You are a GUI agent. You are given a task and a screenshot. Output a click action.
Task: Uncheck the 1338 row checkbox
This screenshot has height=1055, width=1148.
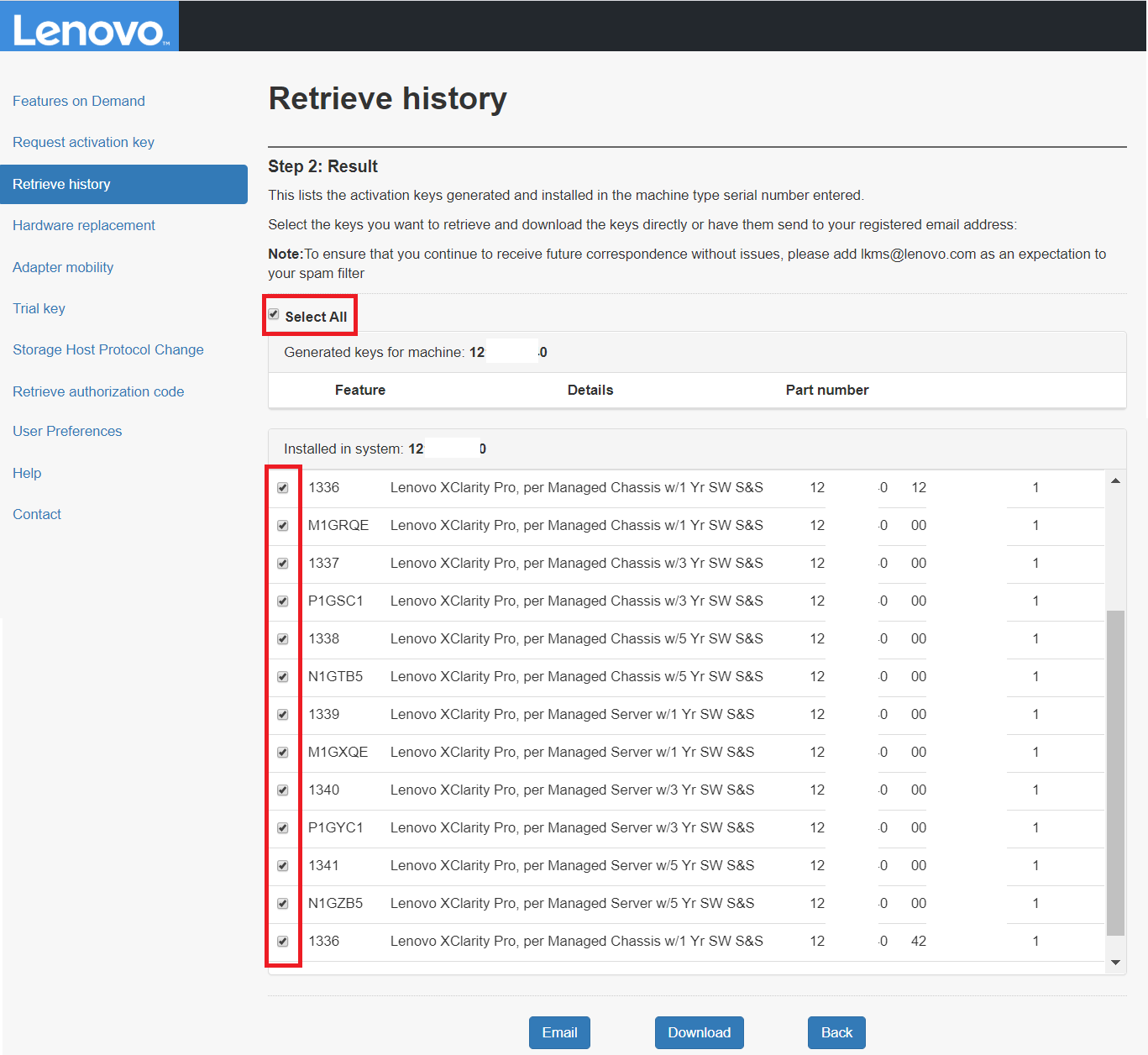(283, 639)
